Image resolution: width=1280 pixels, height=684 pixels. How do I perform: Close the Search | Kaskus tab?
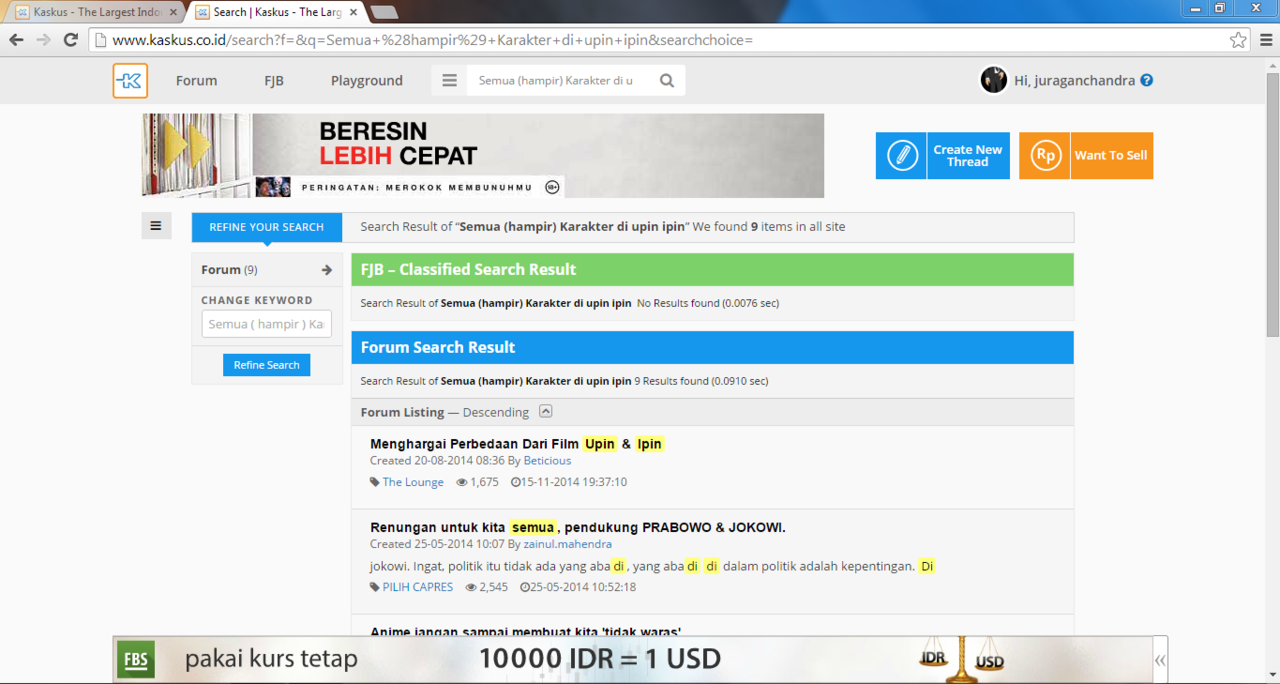(x=352, y=13)
